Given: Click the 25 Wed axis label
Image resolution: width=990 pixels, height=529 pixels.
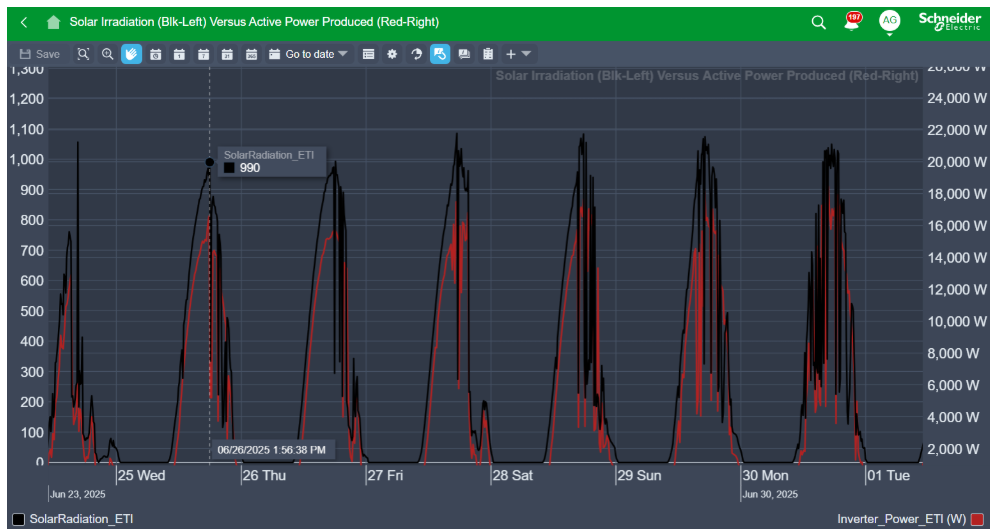Looking at the screenshot, I should (x=141, y=475).
